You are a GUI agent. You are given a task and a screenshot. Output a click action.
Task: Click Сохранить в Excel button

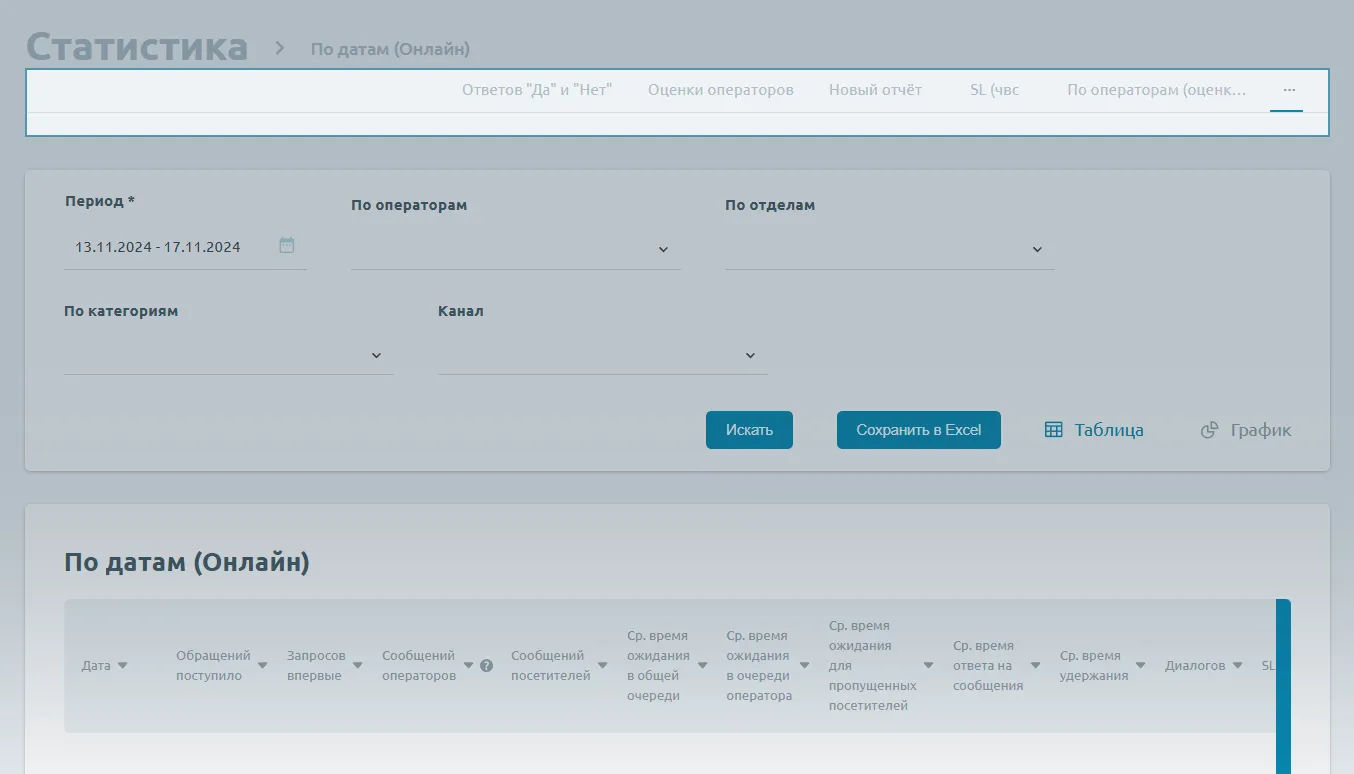point(918,430)
